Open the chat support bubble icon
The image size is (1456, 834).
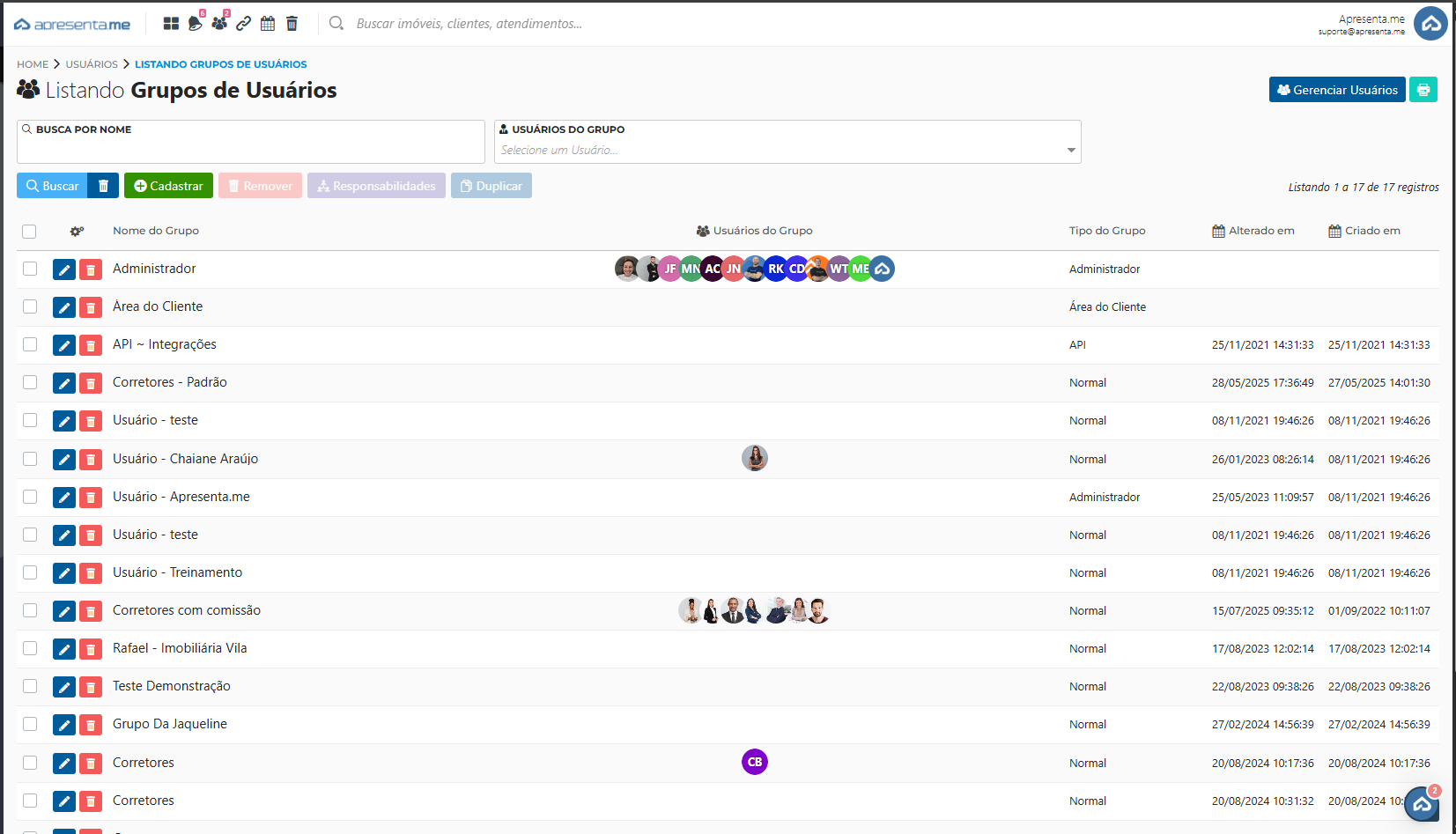[1421, 803]
